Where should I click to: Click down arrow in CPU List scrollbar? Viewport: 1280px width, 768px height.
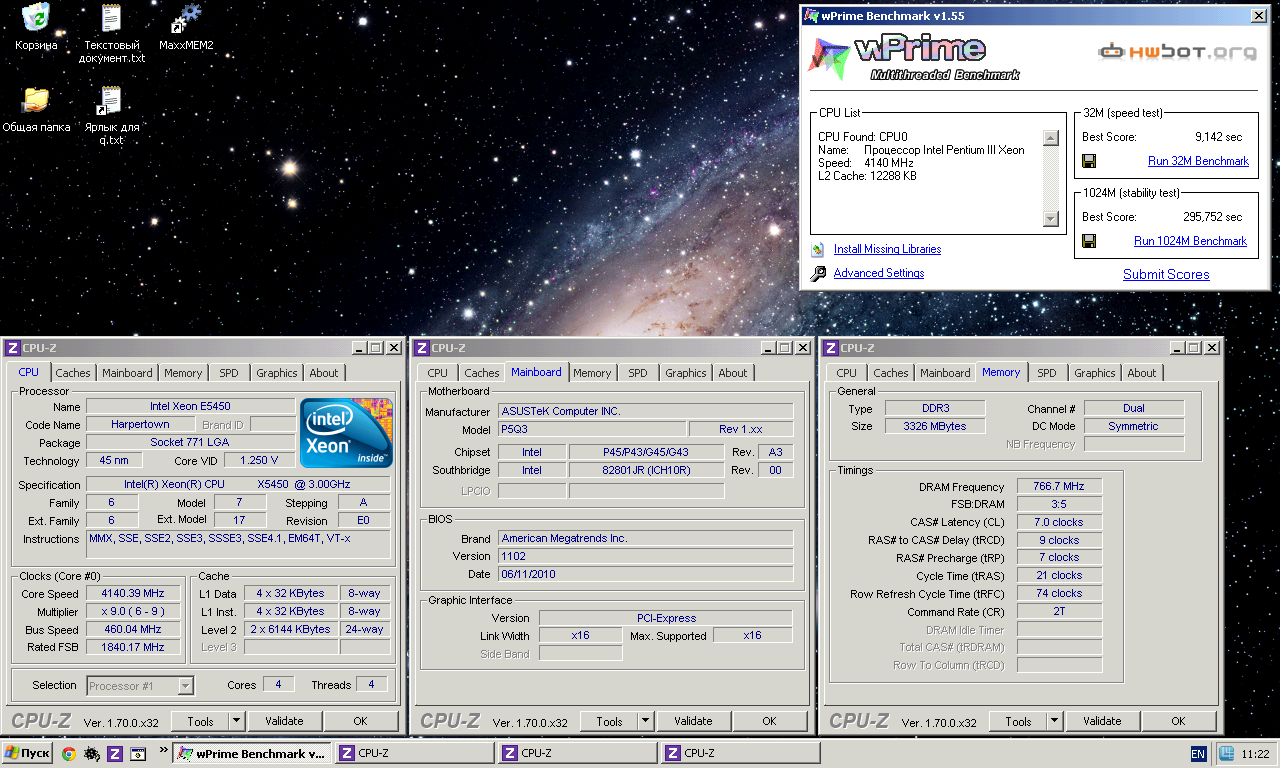tap(1050, 218)
